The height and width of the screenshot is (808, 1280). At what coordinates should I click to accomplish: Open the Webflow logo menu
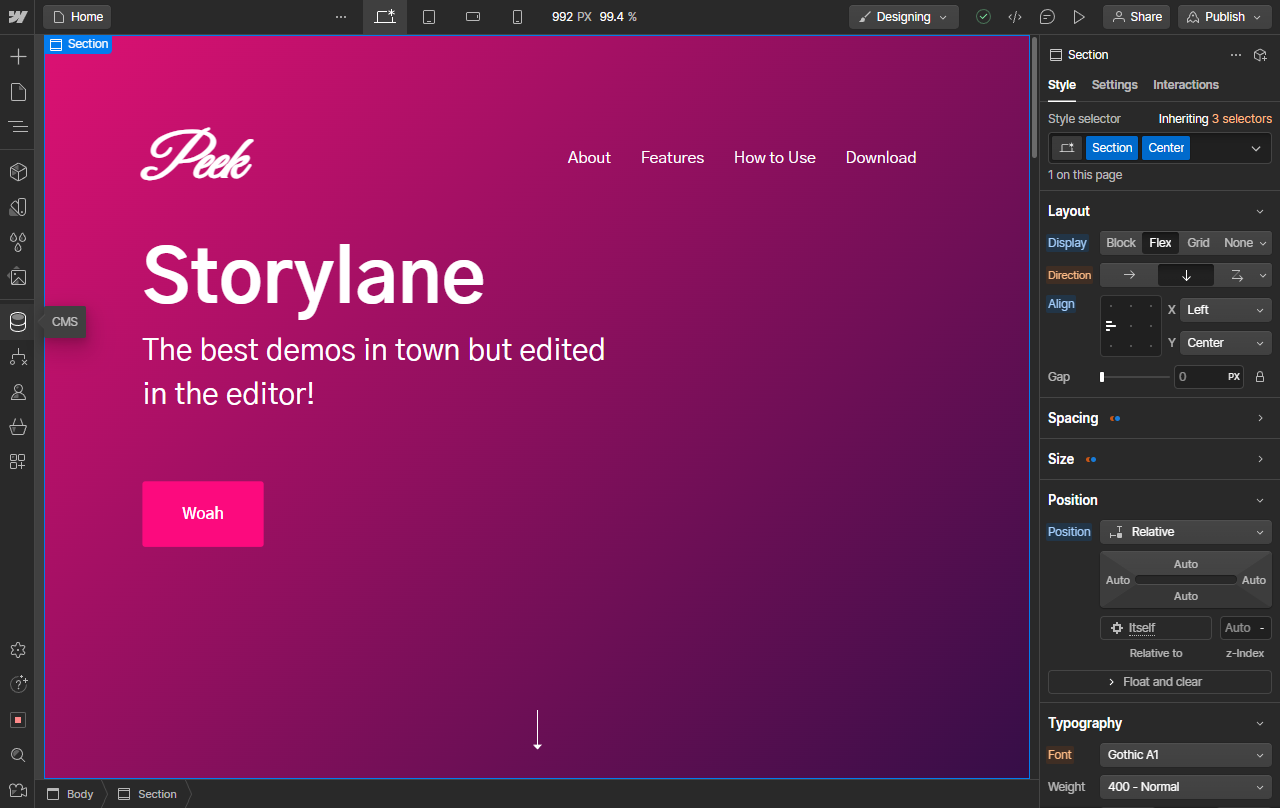pos(18,17)
